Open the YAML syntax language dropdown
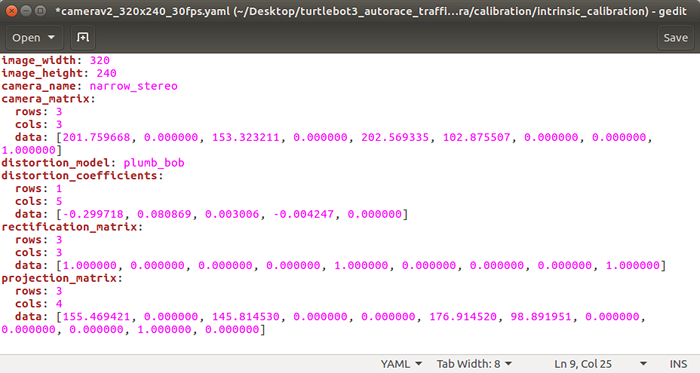The image size is (700, 373). [401, 364]
